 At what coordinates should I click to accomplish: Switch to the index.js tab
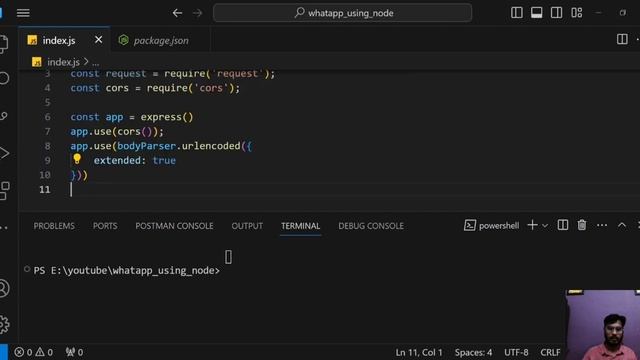[59, 40]
